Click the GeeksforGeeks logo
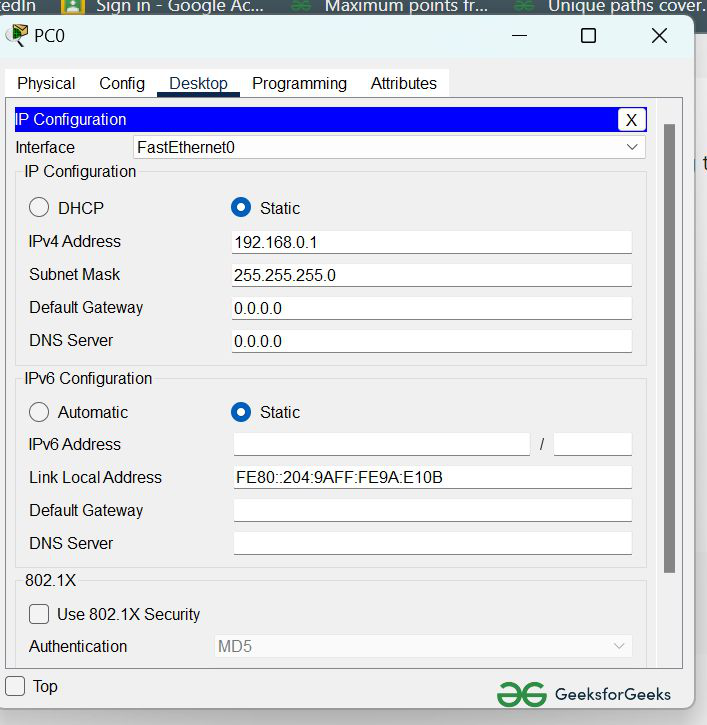The width and height of the screenshot is (707, 725). point(584,694)
